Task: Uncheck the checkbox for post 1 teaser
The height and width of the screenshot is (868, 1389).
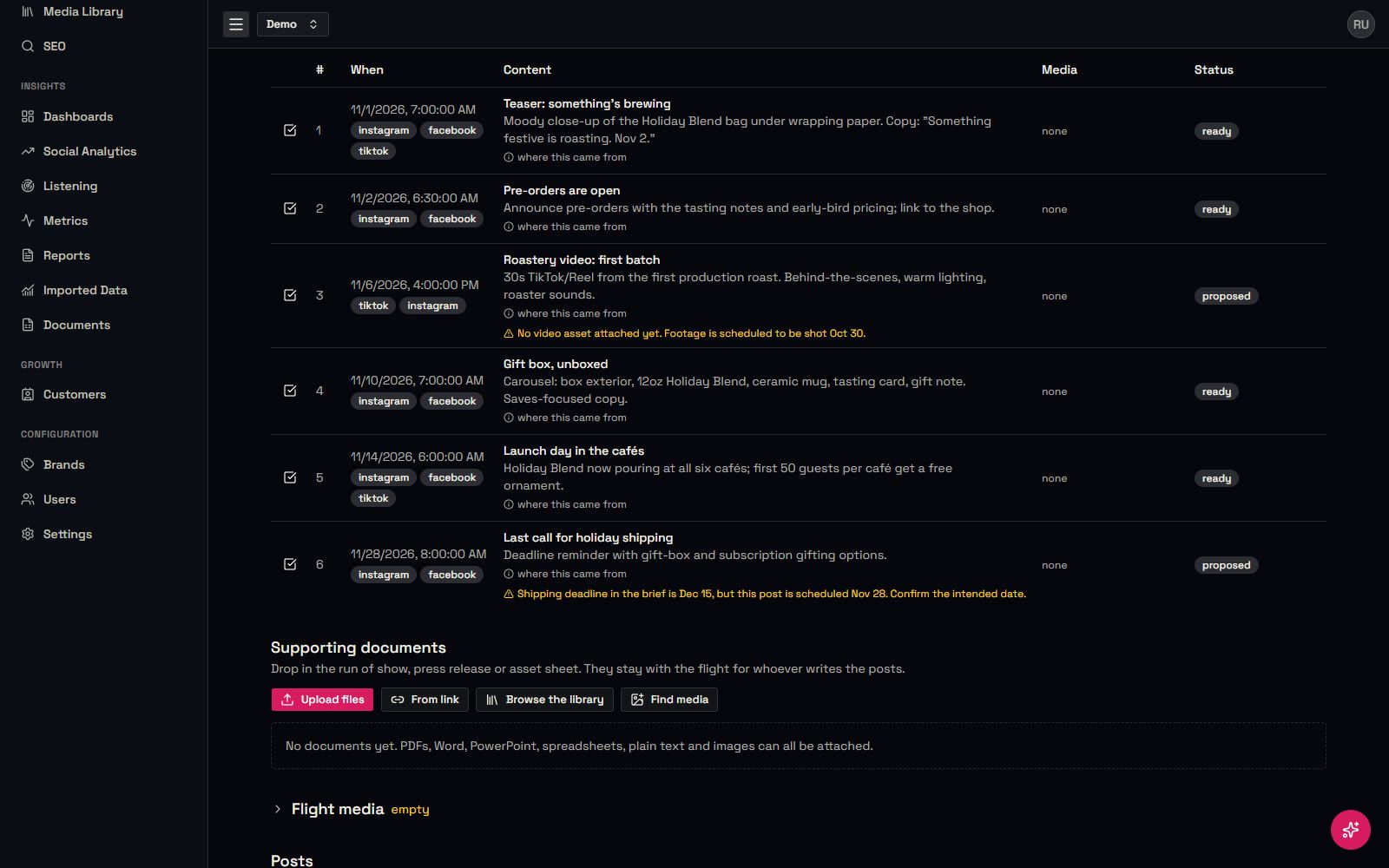Action: (290, 130)
